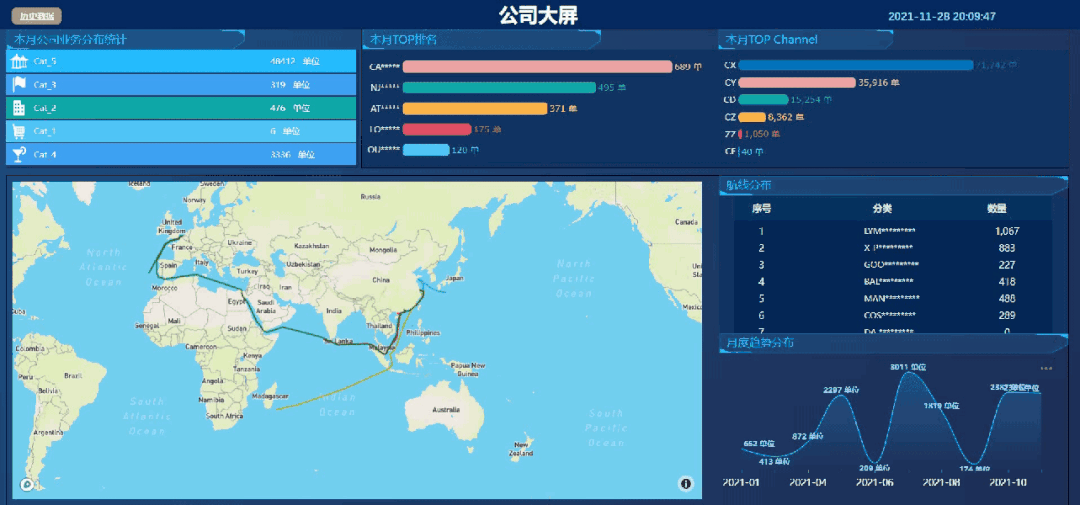Click the 公司大屏 dashboard title
Screen dimensions: 1080x505
[x=539, y=15]
